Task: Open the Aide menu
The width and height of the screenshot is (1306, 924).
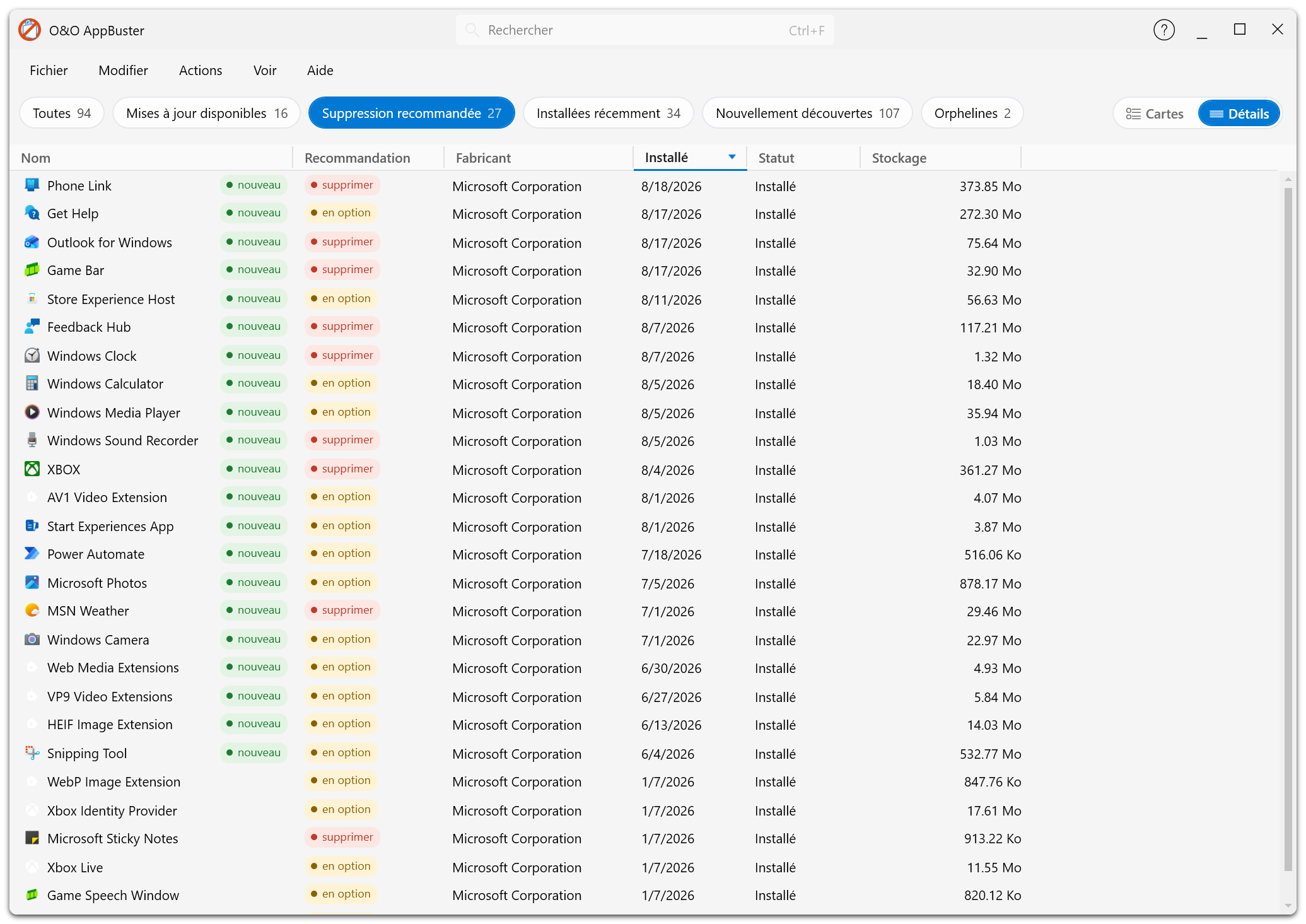Action: [x=320, y=70]
